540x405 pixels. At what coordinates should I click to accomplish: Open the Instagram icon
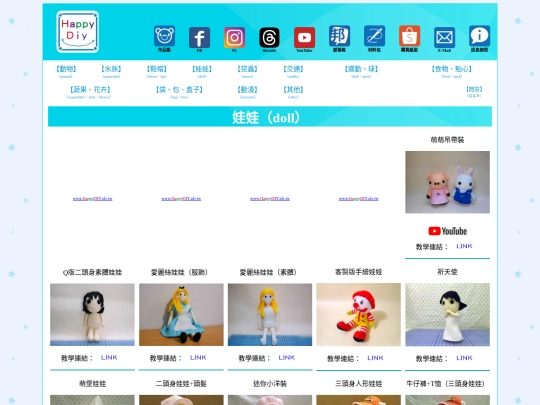point(235,38)
